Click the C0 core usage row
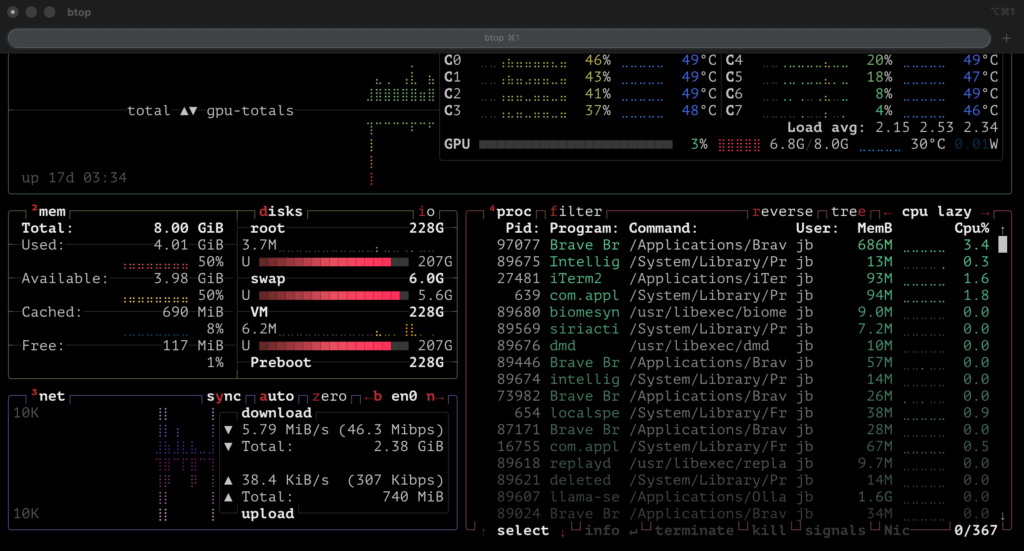The height and width of the screenshot is (551, 1024). pos(580,61)
